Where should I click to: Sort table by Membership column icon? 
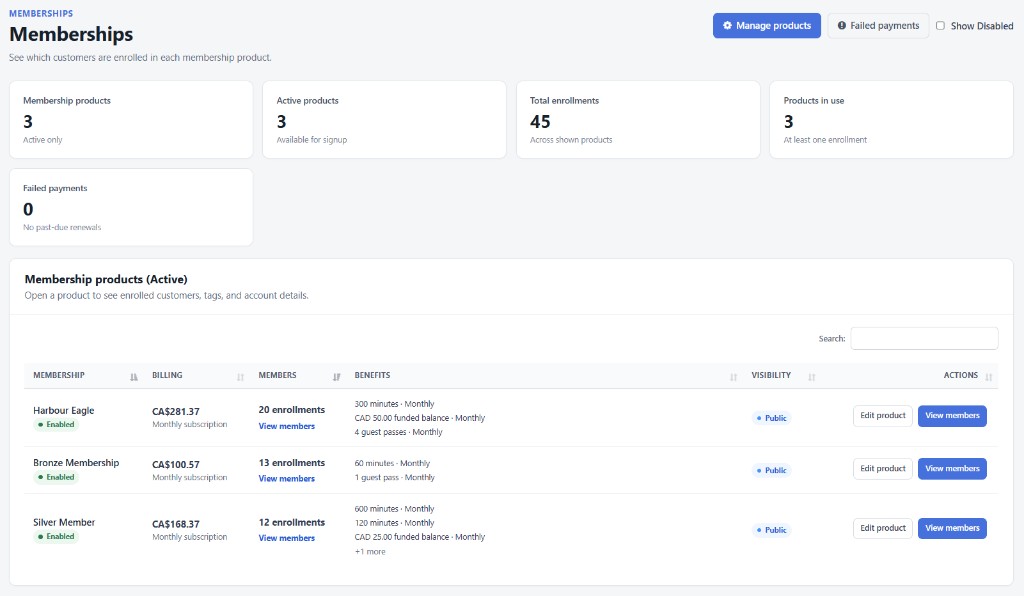click(x=134, y=377)
